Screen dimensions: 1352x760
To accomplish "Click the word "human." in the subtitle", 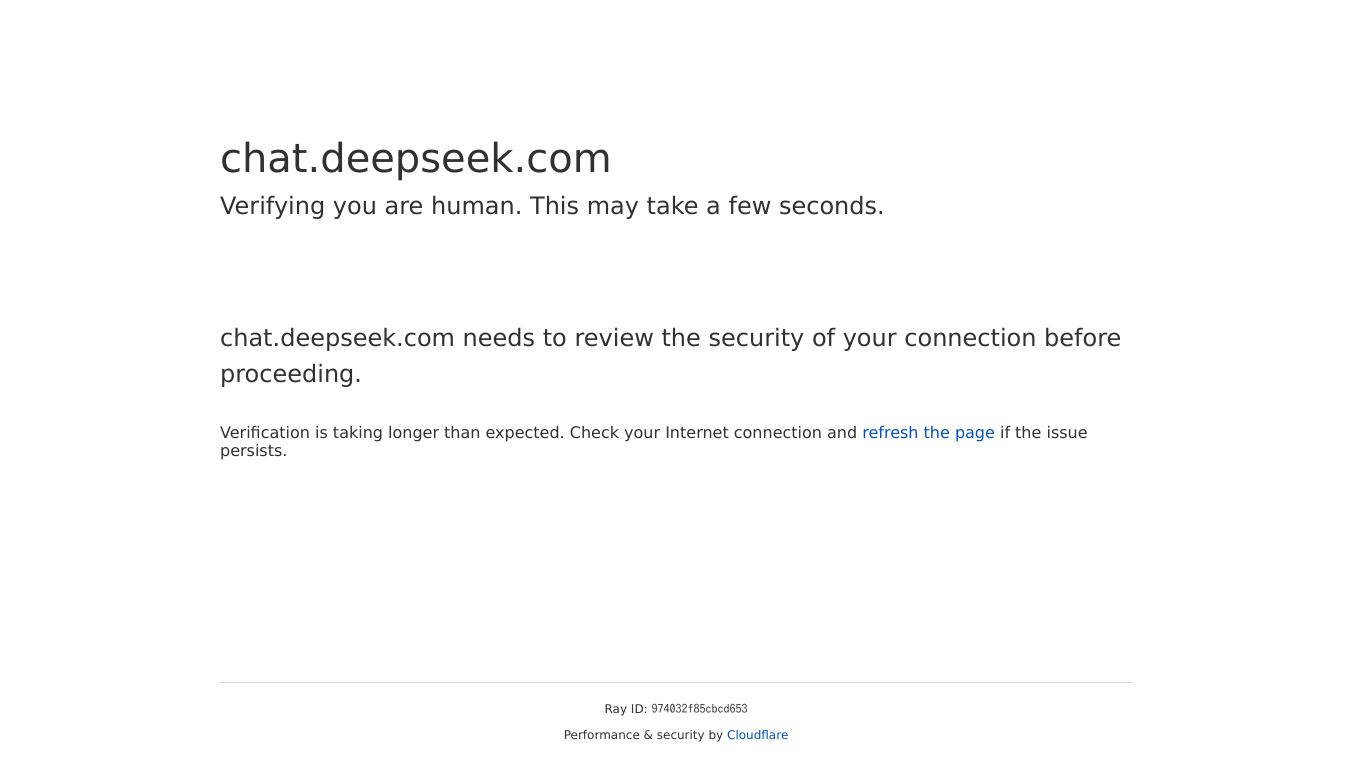I will point(476,206).
